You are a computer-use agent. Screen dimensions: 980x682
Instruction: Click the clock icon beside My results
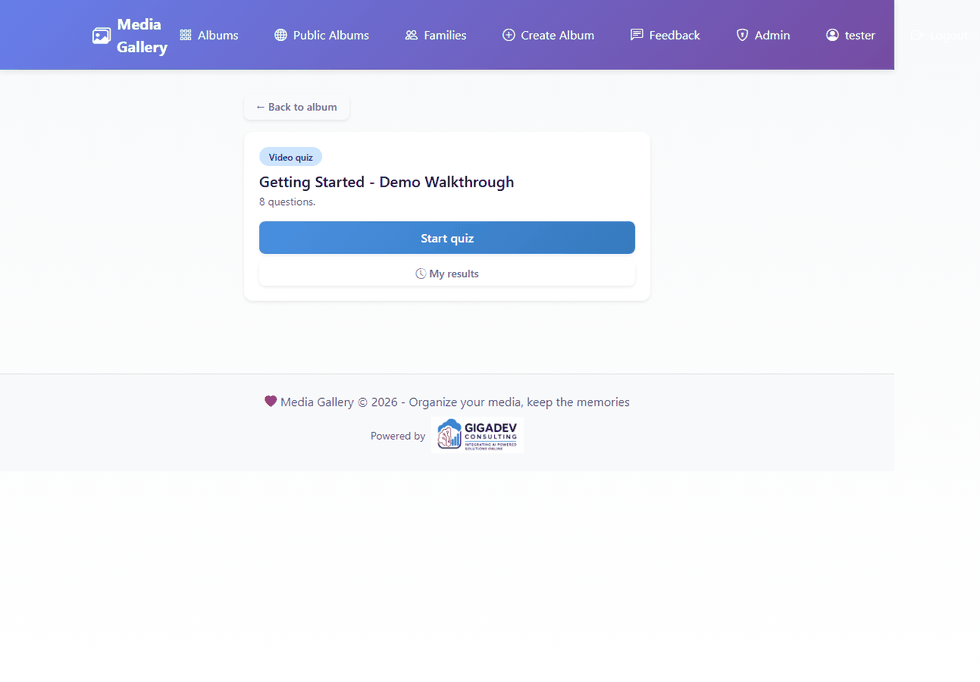(421, 273)
